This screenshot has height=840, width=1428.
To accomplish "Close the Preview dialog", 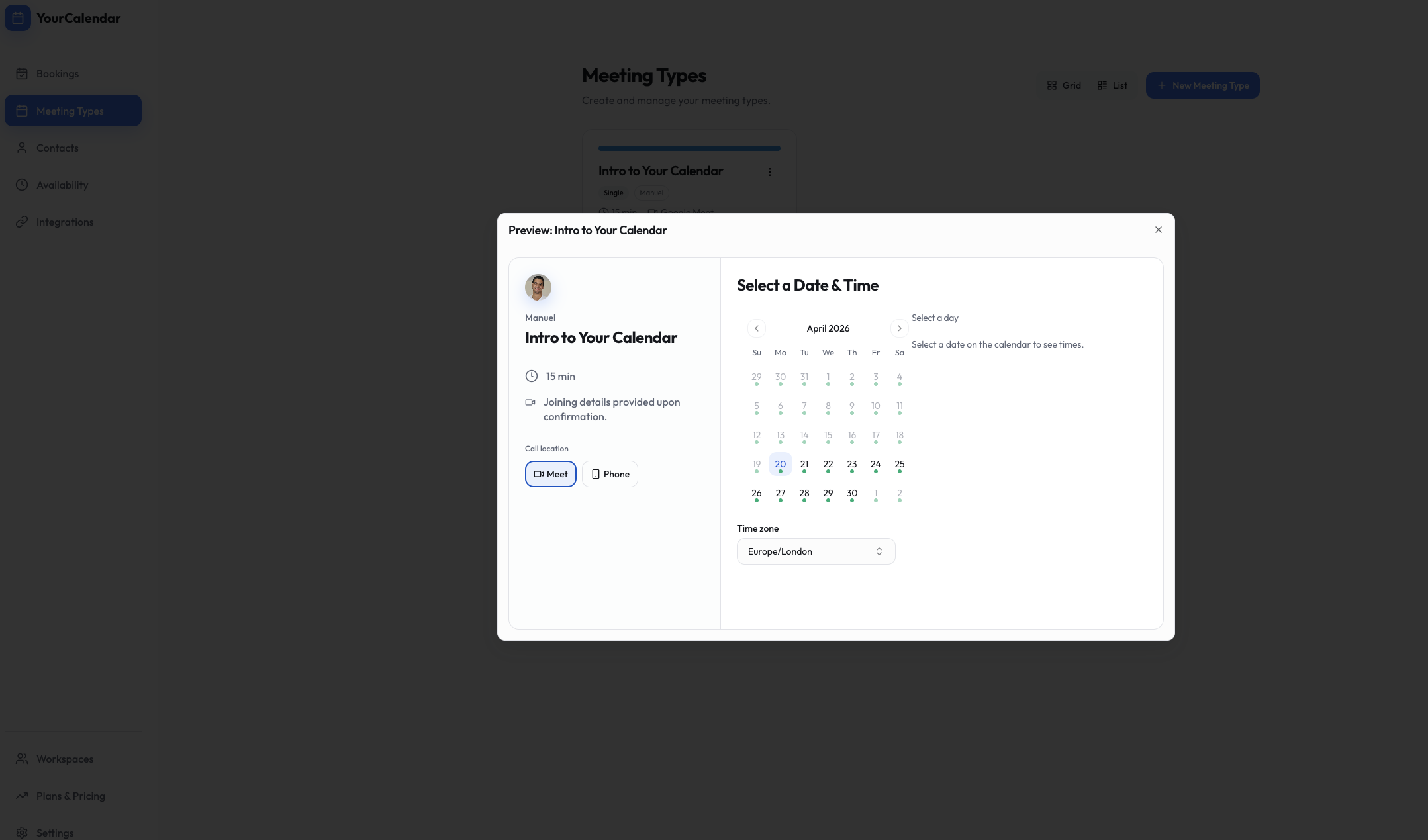I will pyautogui.click(x=1158, y=230).
